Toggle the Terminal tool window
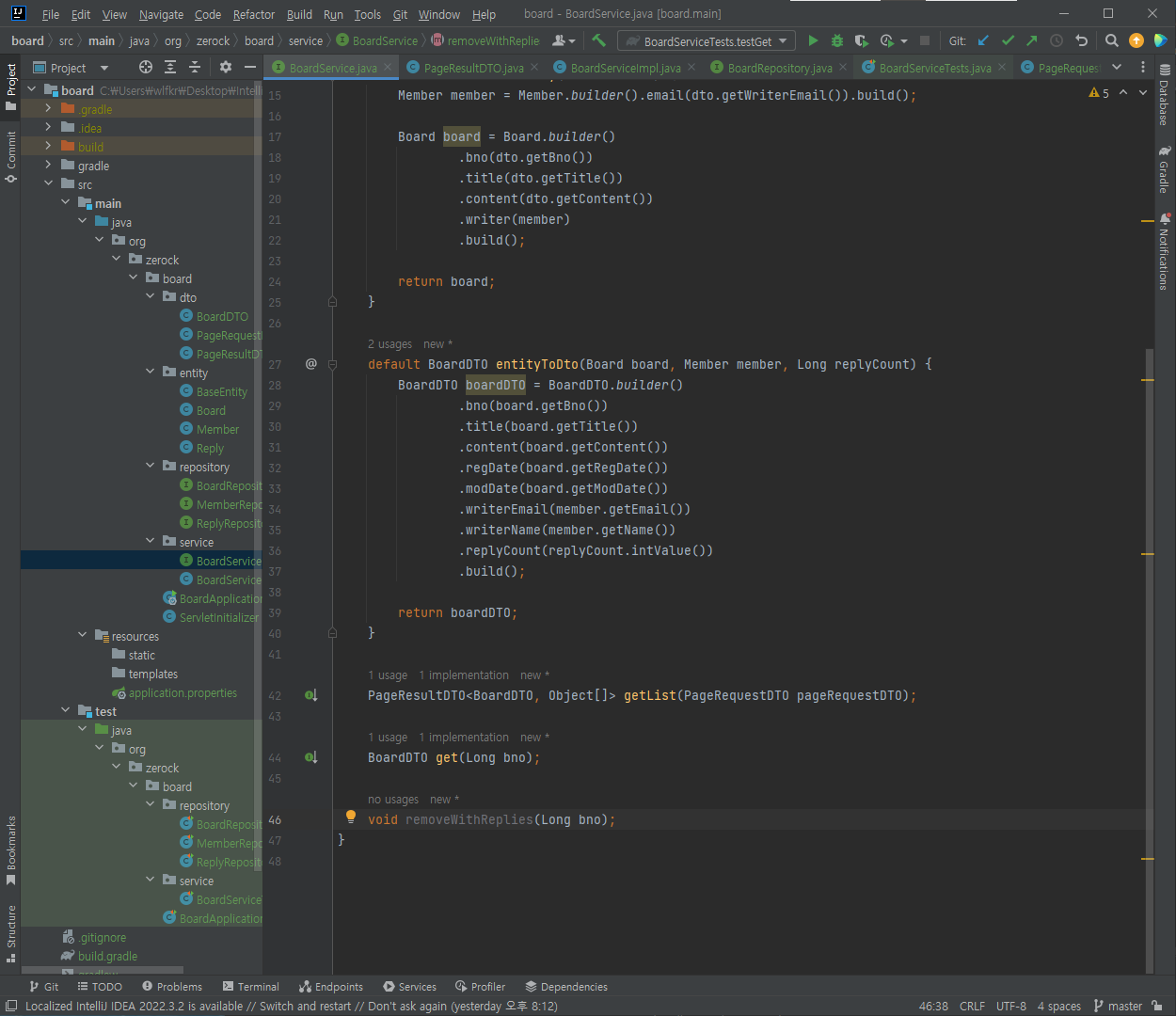This screenshot has height=1016, width=1176. pos(251,987)
